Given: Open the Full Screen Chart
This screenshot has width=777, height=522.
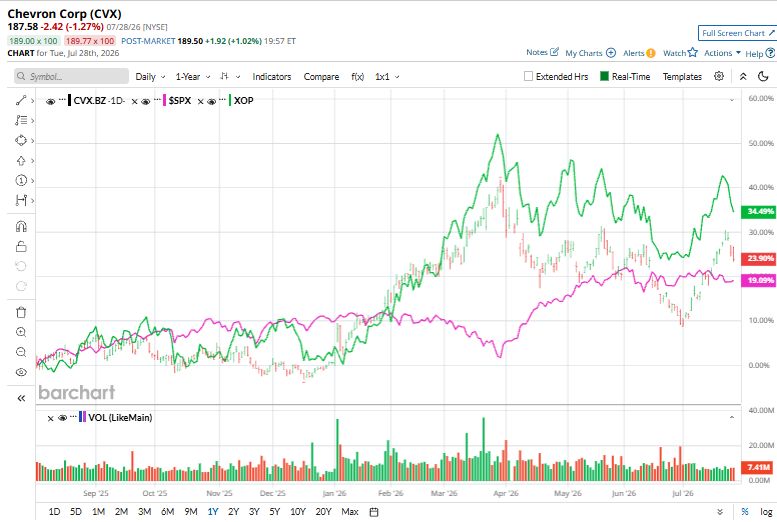Looking at the screenshot, I should 737,33.
